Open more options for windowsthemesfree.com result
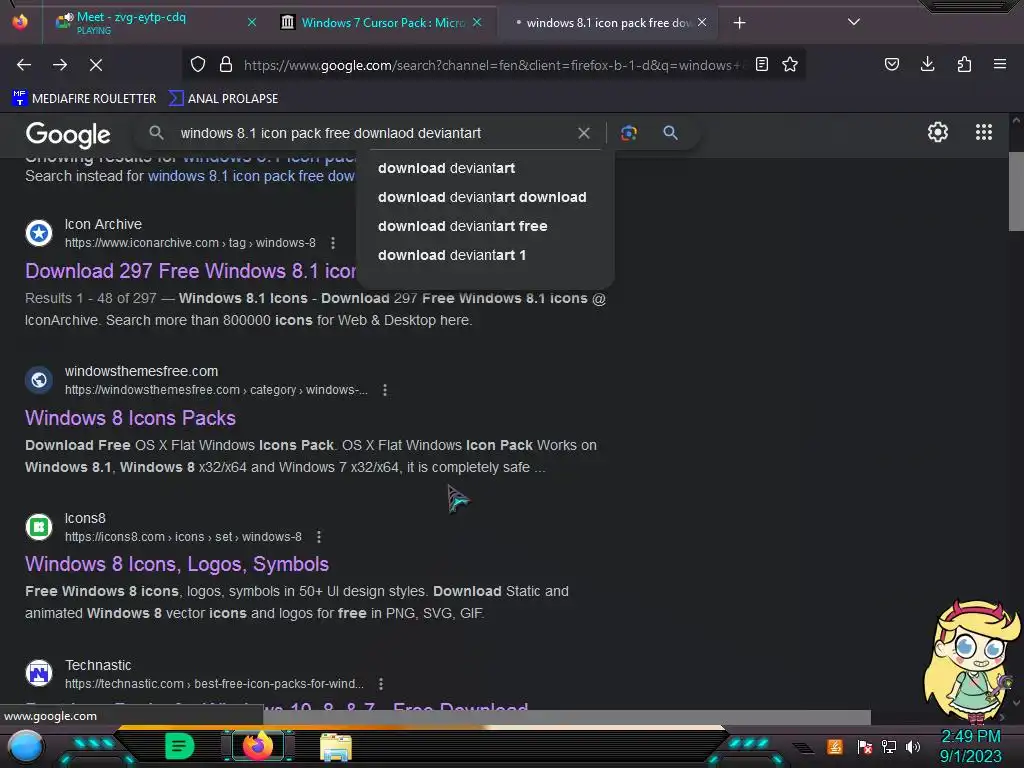 tap(385, 390)
